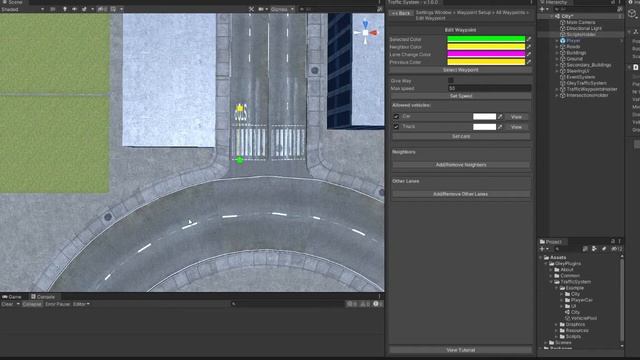This screenshot has width=640, height=360.
Task: Expand the Buildings object in Hierarchy
Action: click(x=557, y=53)
